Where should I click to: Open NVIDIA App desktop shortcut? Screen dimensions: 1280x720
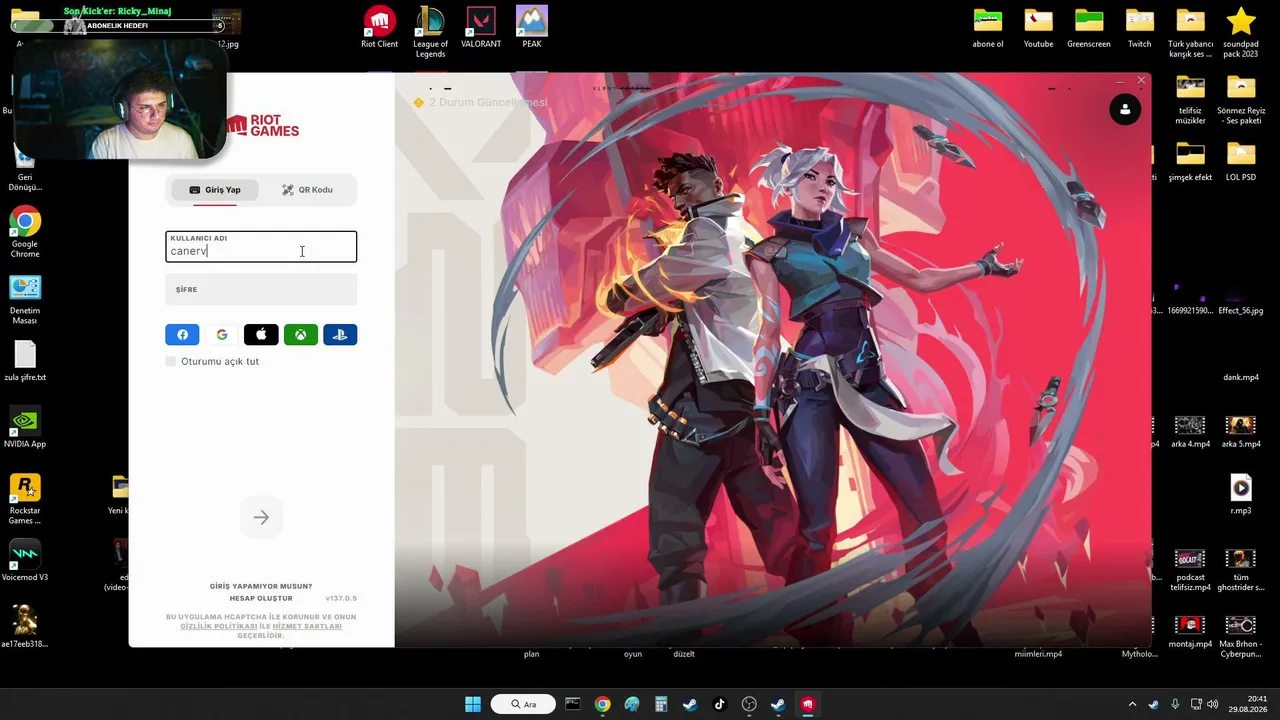(x=25, y=427)
